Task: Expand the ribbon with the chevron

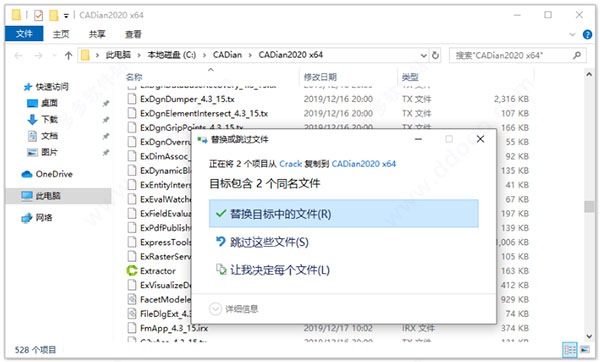Action: pyautogui.click(x=572, y=34)
